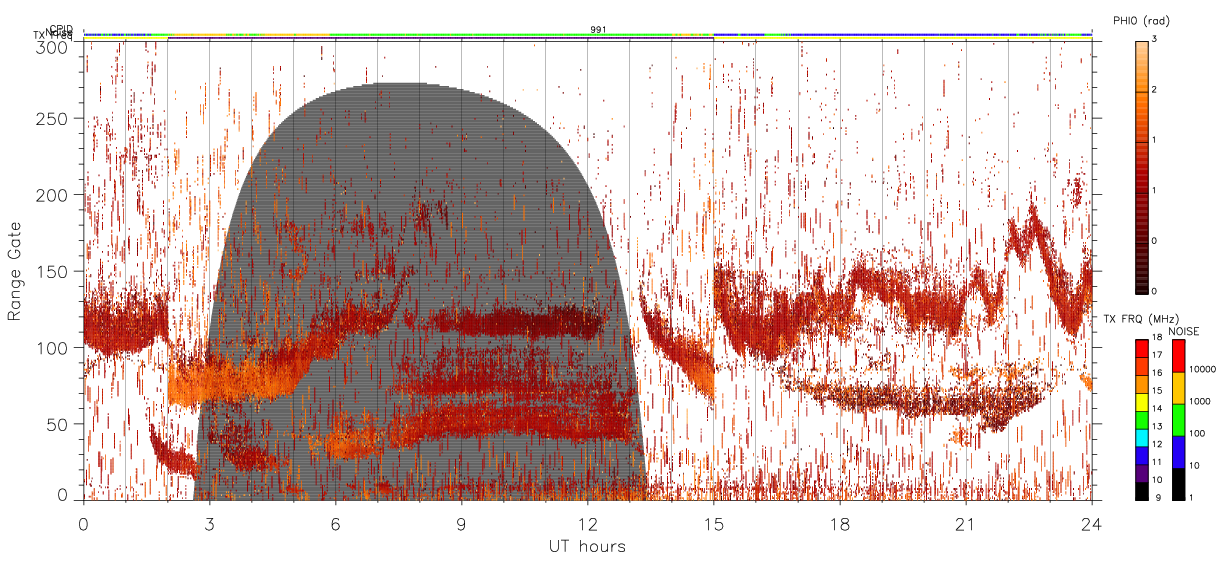Click the 'UT hours' x-axis title

(x=587, y=546)
